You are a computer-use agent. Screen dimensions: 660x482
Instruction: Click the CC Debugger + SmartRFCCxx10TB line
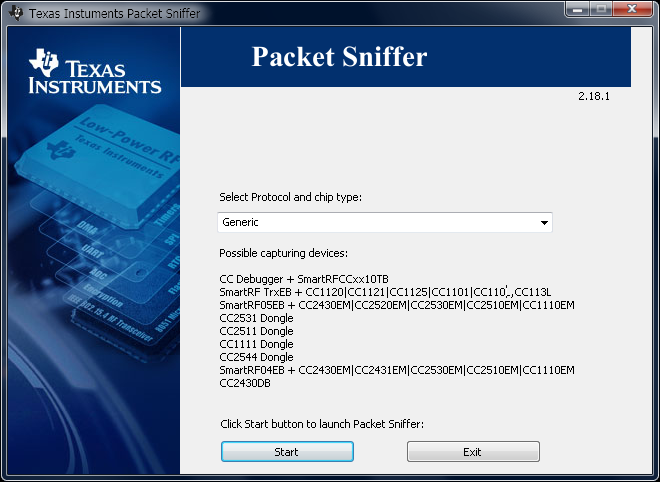[303, 277]
